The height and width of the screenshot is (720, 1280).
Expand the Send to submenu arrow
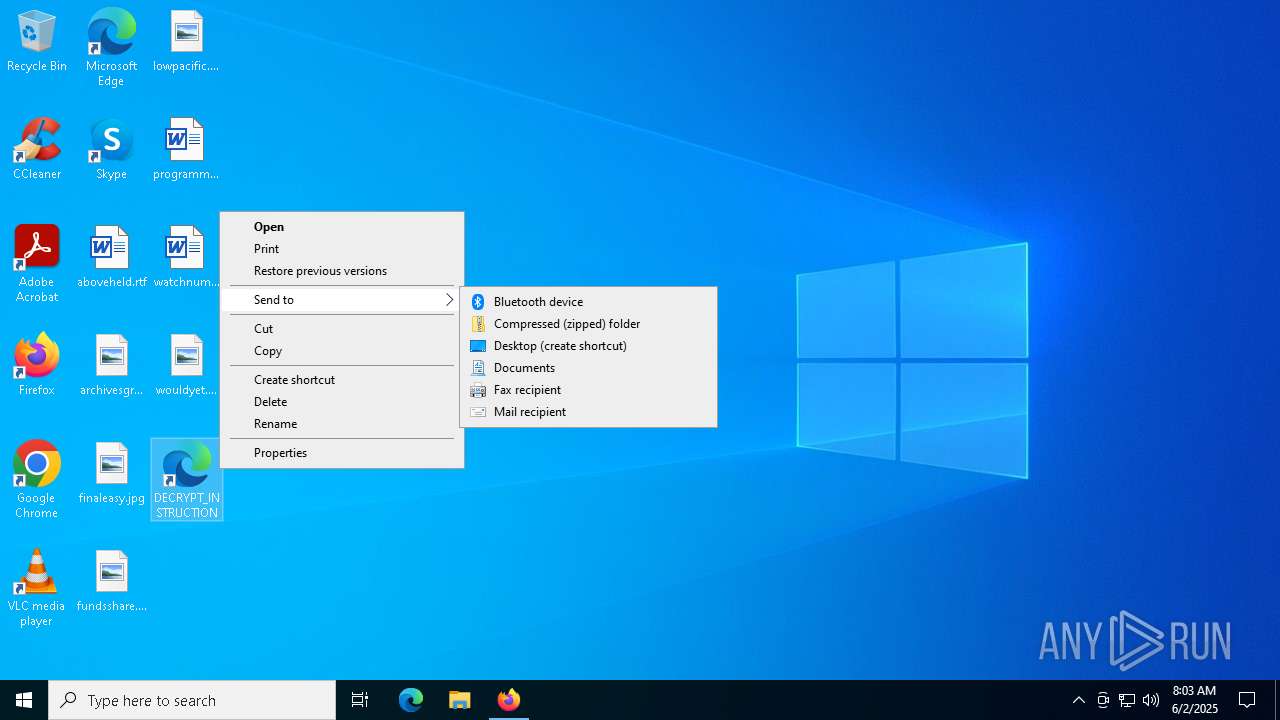[x=449, y=300]
